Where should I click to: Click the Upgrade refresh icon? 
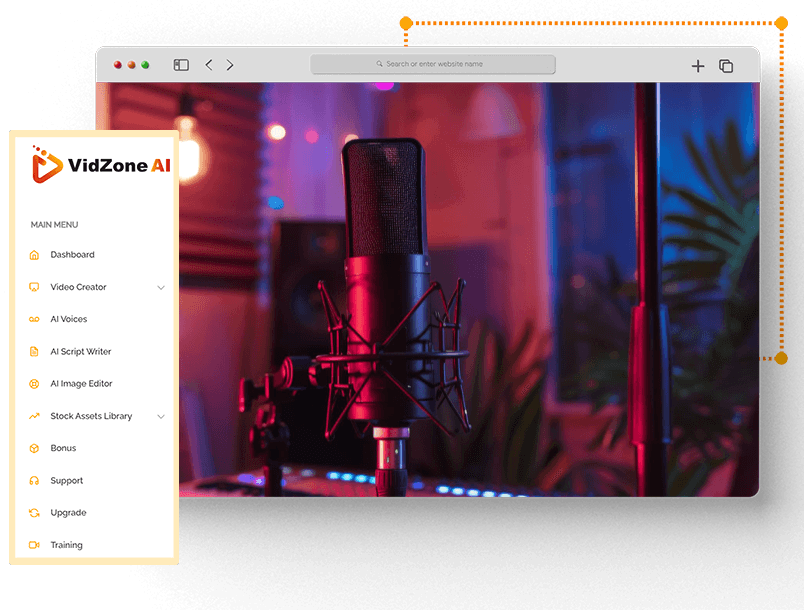pos(34,513)
